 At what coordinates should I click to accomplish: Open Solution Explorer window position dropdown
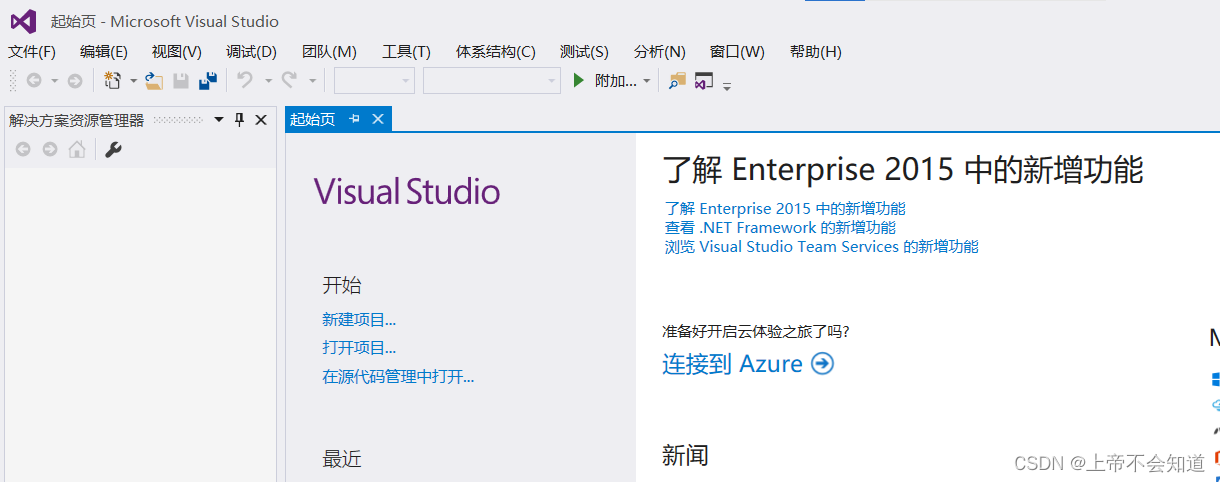click(x=219, y=120)
